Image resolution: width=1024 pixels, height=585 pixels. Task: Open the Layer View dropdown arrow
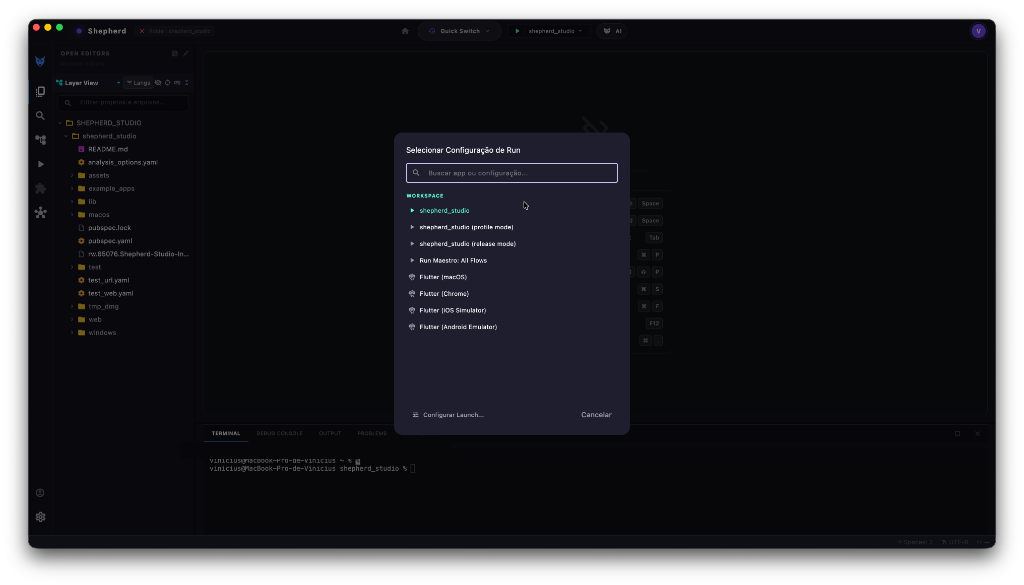pyautogui.click(x=118, y=83)
